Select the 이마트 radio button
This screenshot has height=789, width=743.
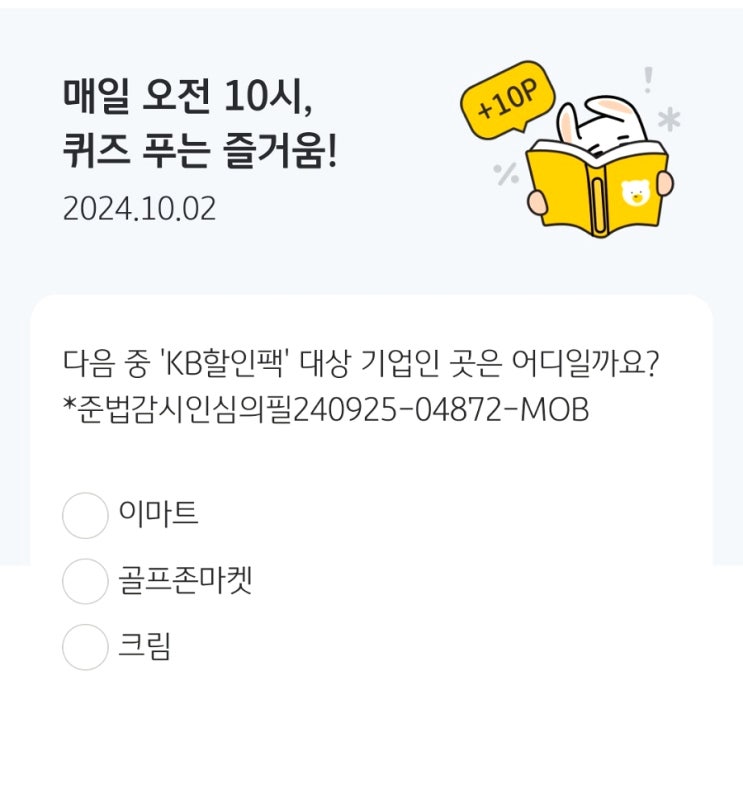pyautogui.click(x=85, y=515)
